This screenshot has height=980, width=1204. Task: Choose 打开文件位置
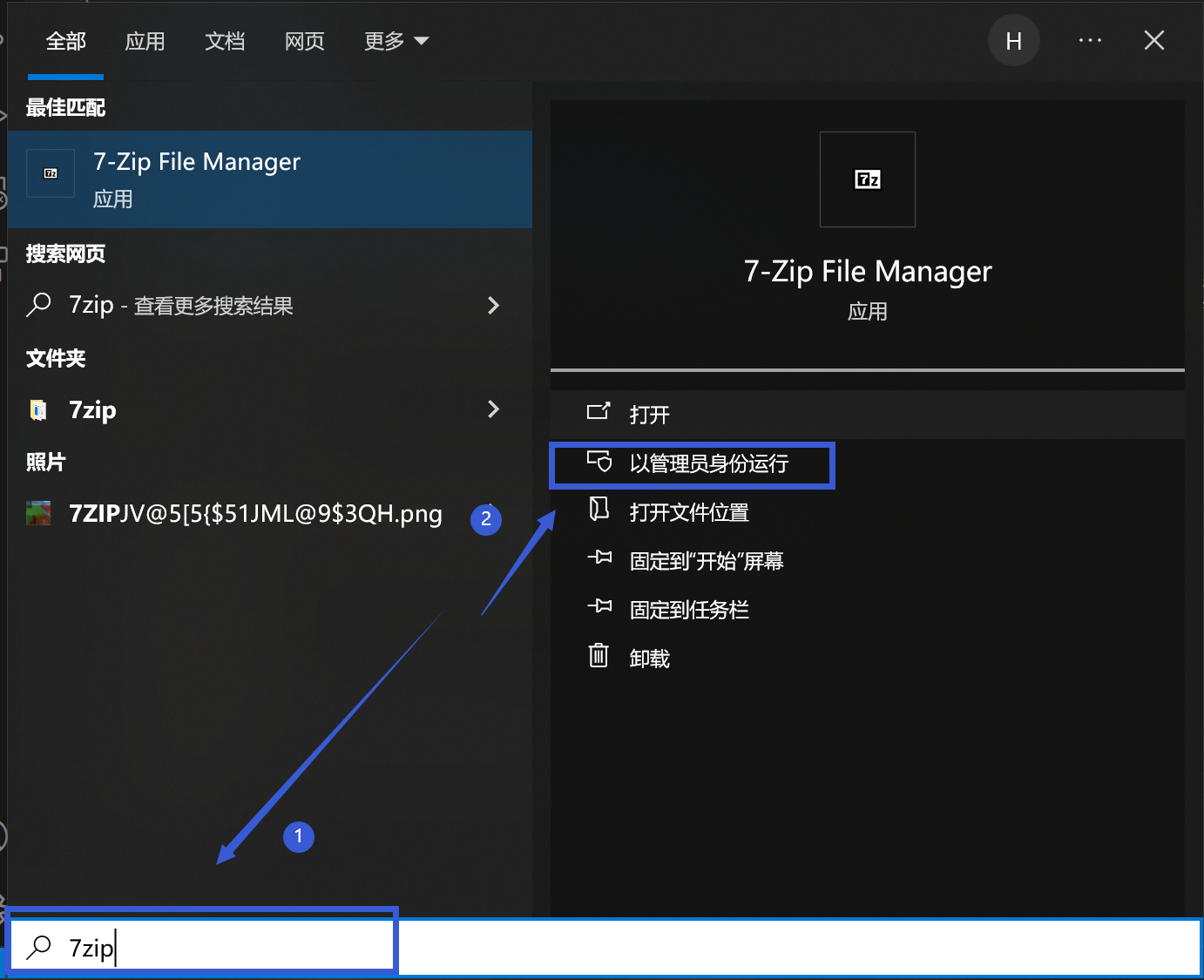click(868, 512)
